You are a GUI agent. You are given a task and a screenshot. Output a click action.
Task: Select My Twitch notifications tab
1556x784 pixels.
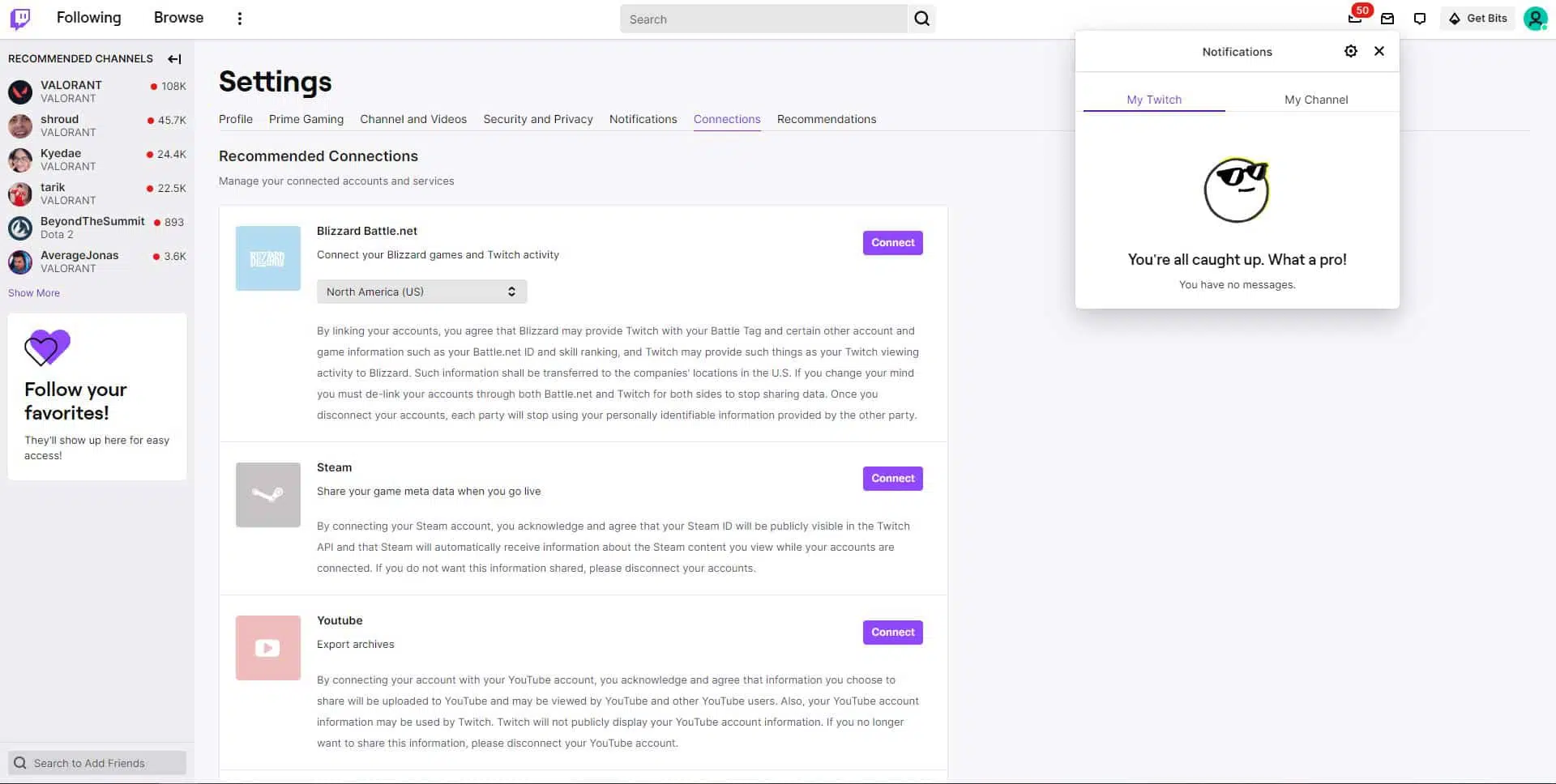(x=1154, y=100)
